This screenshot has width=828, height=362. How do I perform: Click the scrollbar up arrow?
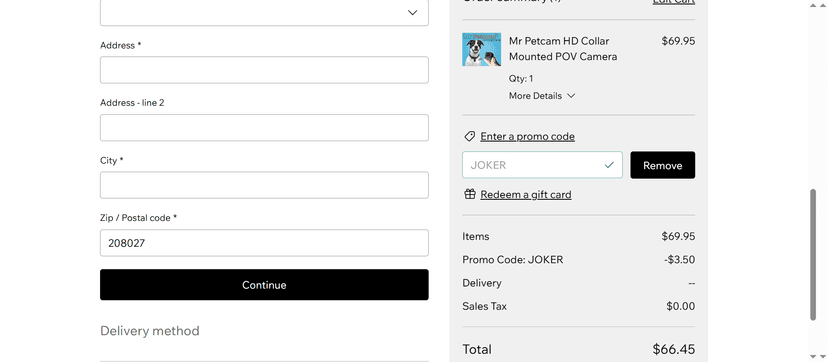coord(813,5)
